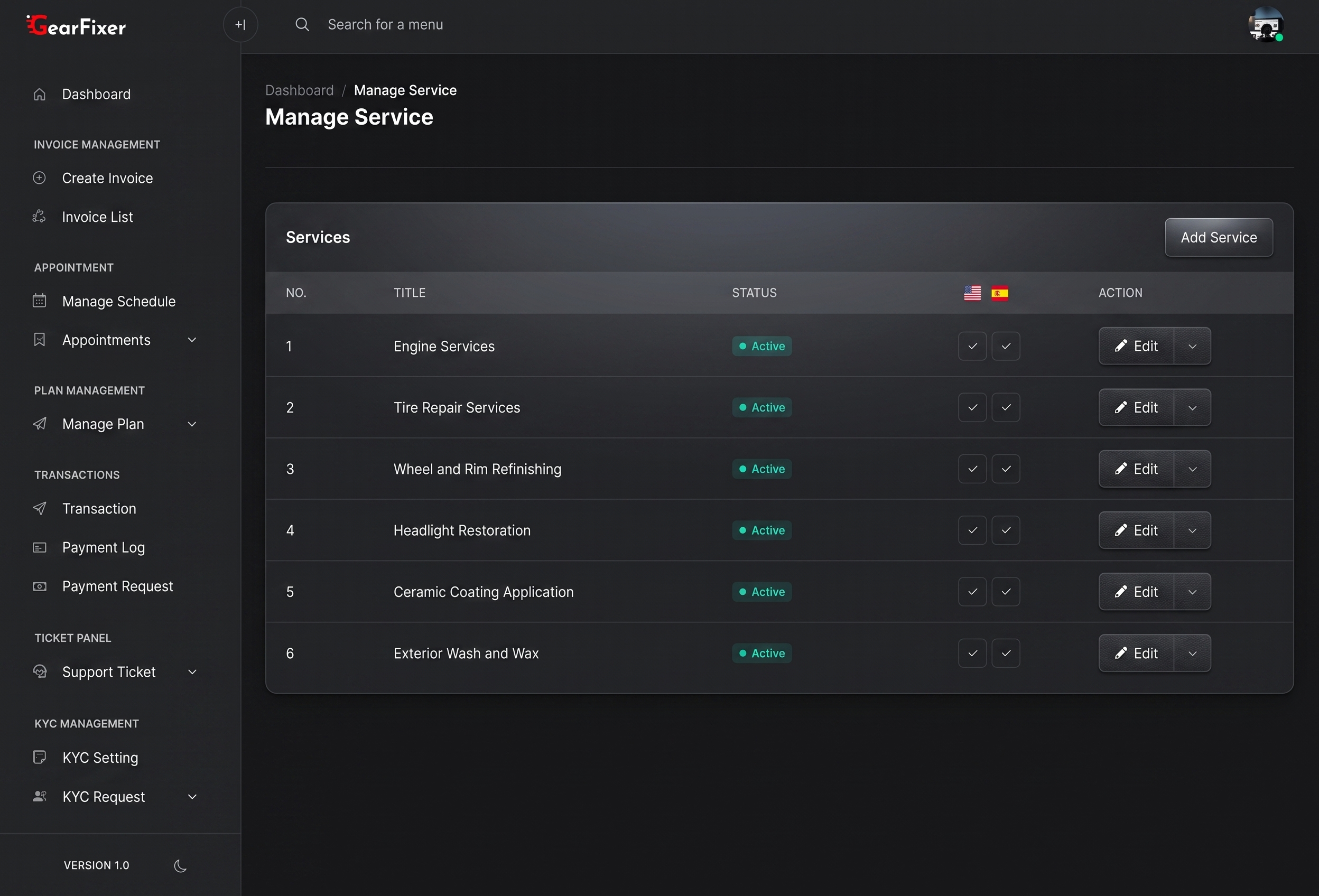This screenshot has width=1319, height=896.
Task: Toggle English check for Tire Repair Services
Action: point(972,407)
